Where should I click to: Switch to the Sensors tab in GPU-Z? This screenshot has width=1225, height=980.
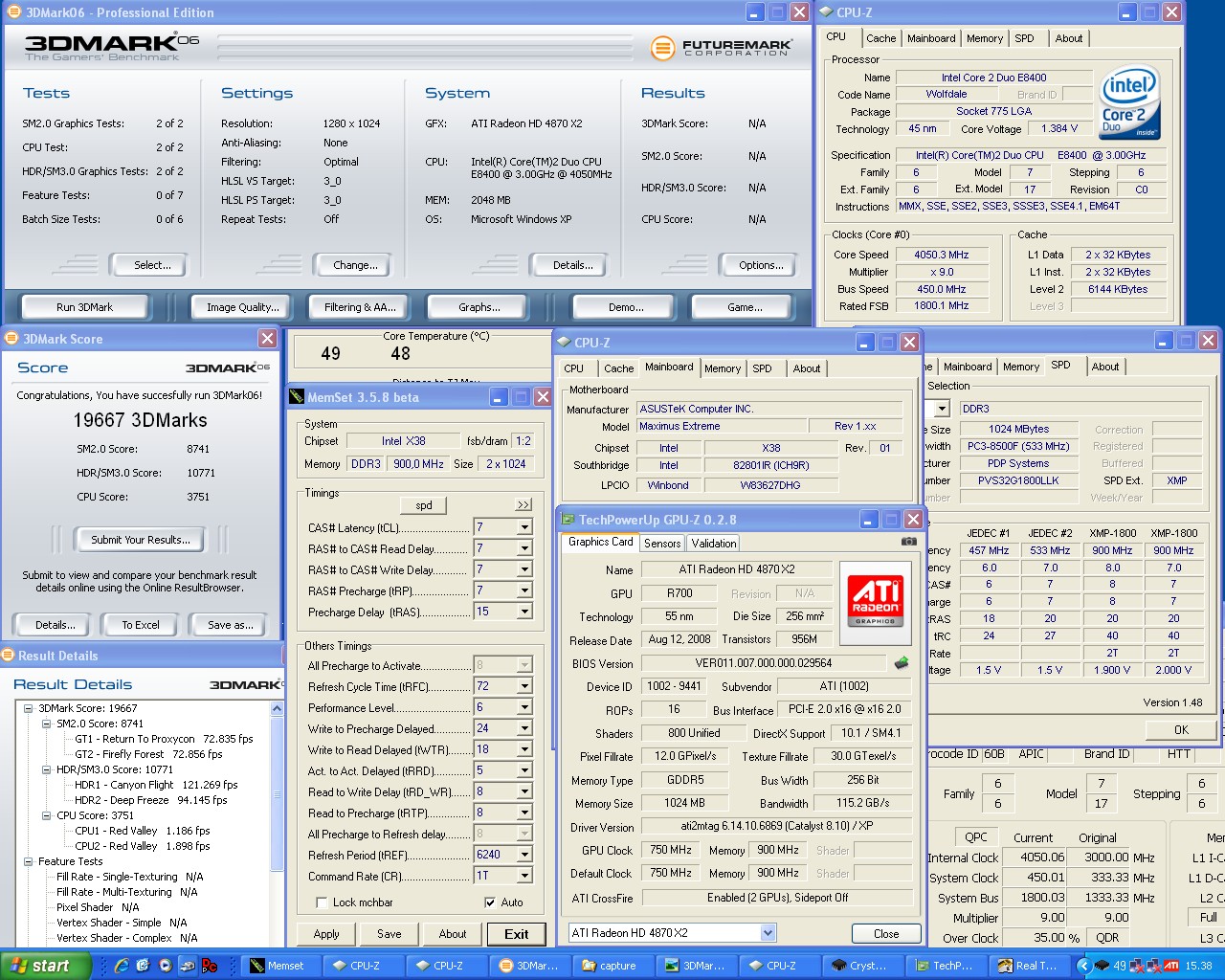click(662, 544)
